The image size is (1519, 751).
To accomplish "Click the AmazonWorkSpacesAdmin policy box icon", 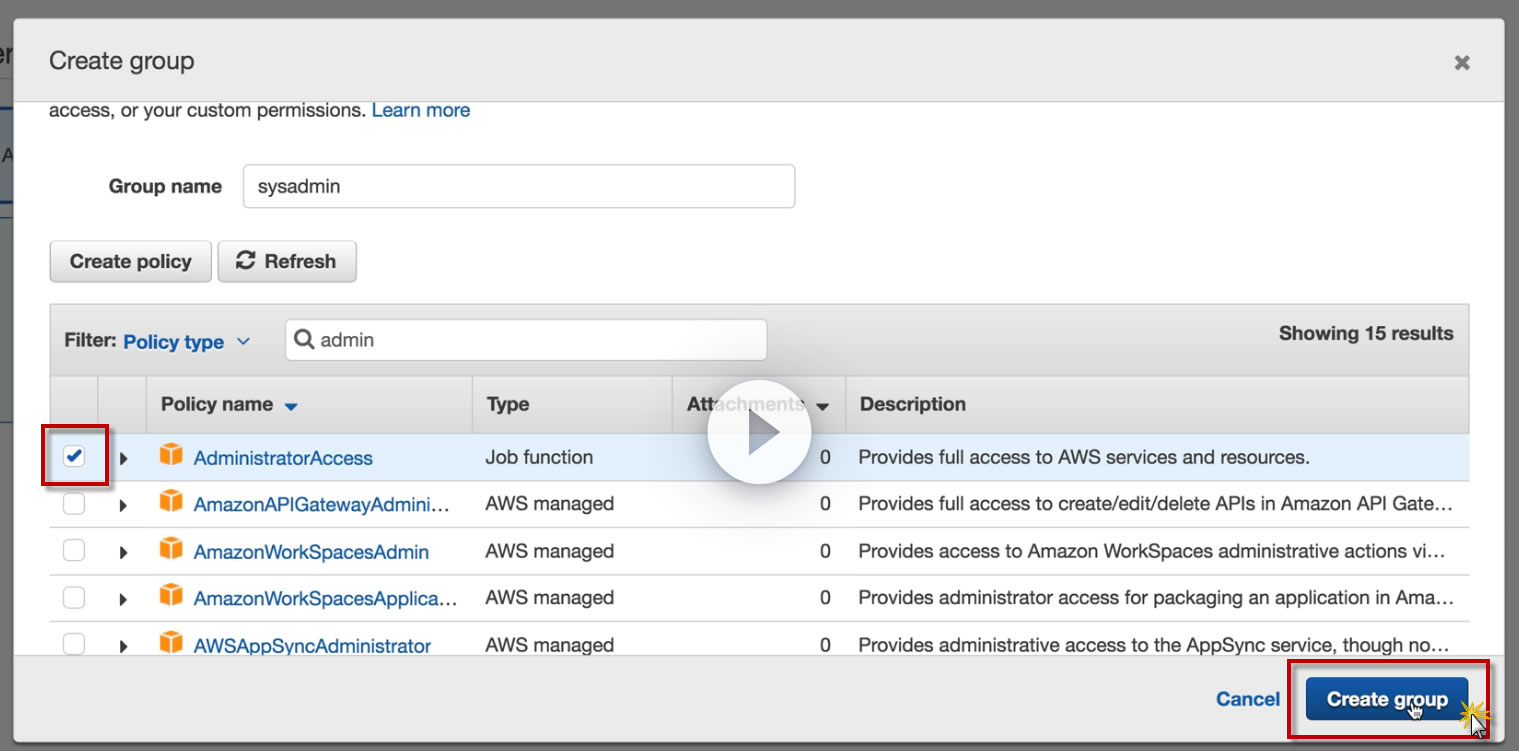I will click(172, 550).
